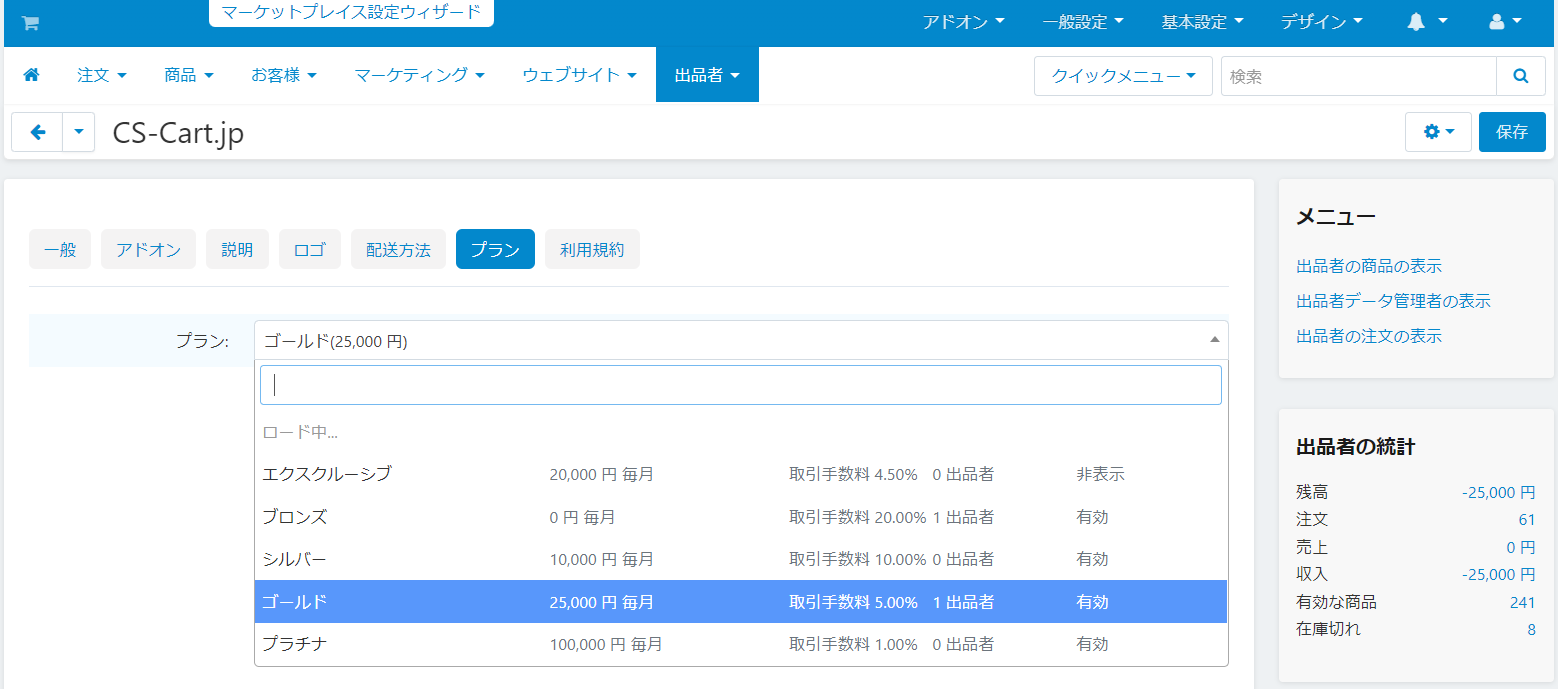Viewport: 1558px width, 689px height.
Task: Click the 検索 search input box
Action: click(x=1359, y=76)
